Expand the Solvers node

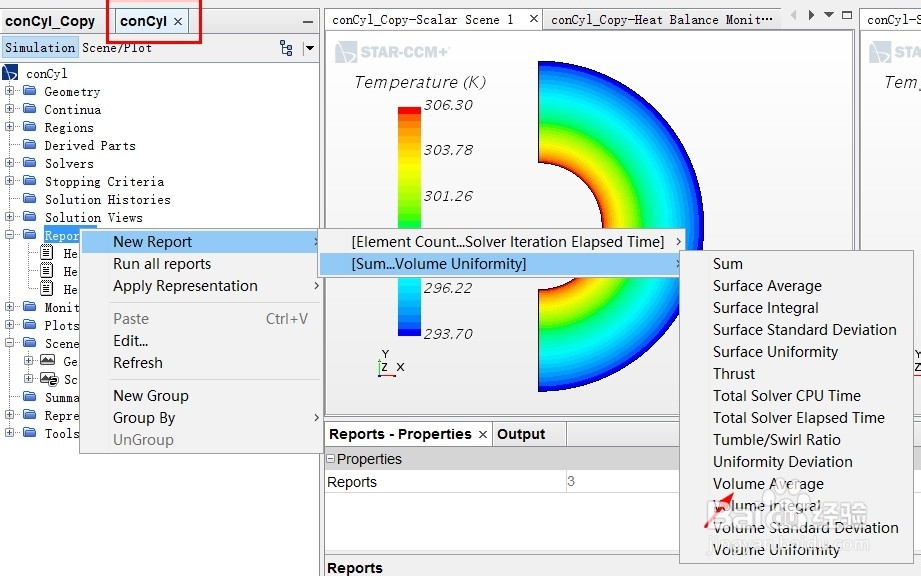point(9,163)
